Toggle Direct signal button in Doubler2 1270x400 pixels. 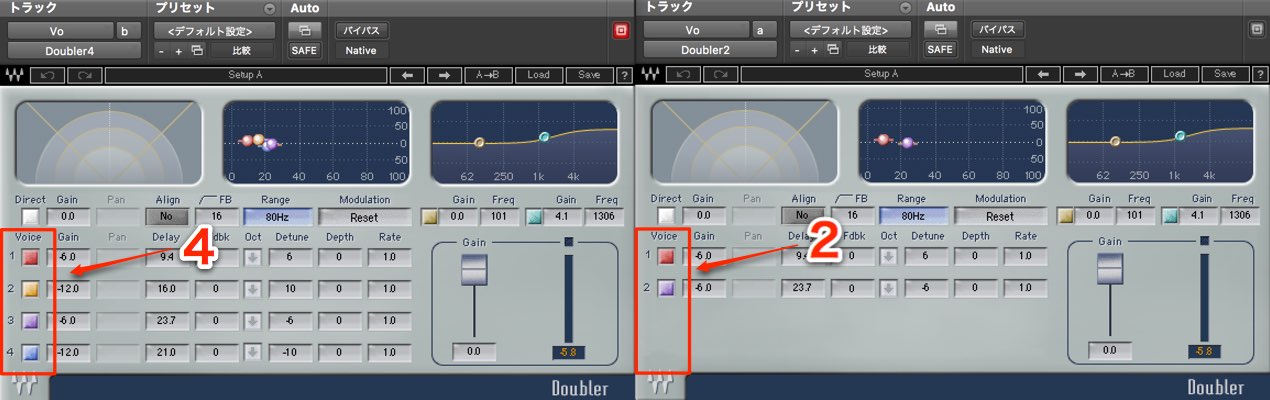click(x=666, y=216)
